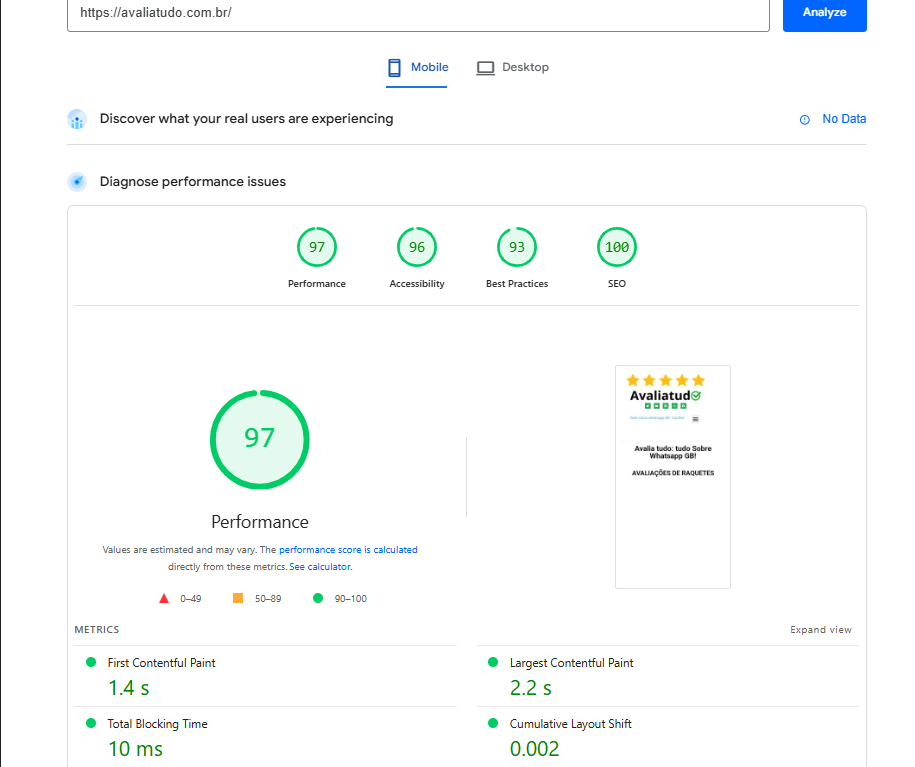Click the Analyze button
Viewport: 915px width, 767px height.
pos(824,13)
